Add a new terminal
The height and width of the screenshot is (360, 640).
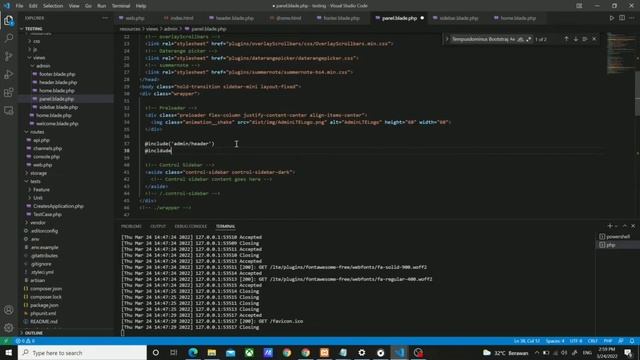(x=610, y=226)
